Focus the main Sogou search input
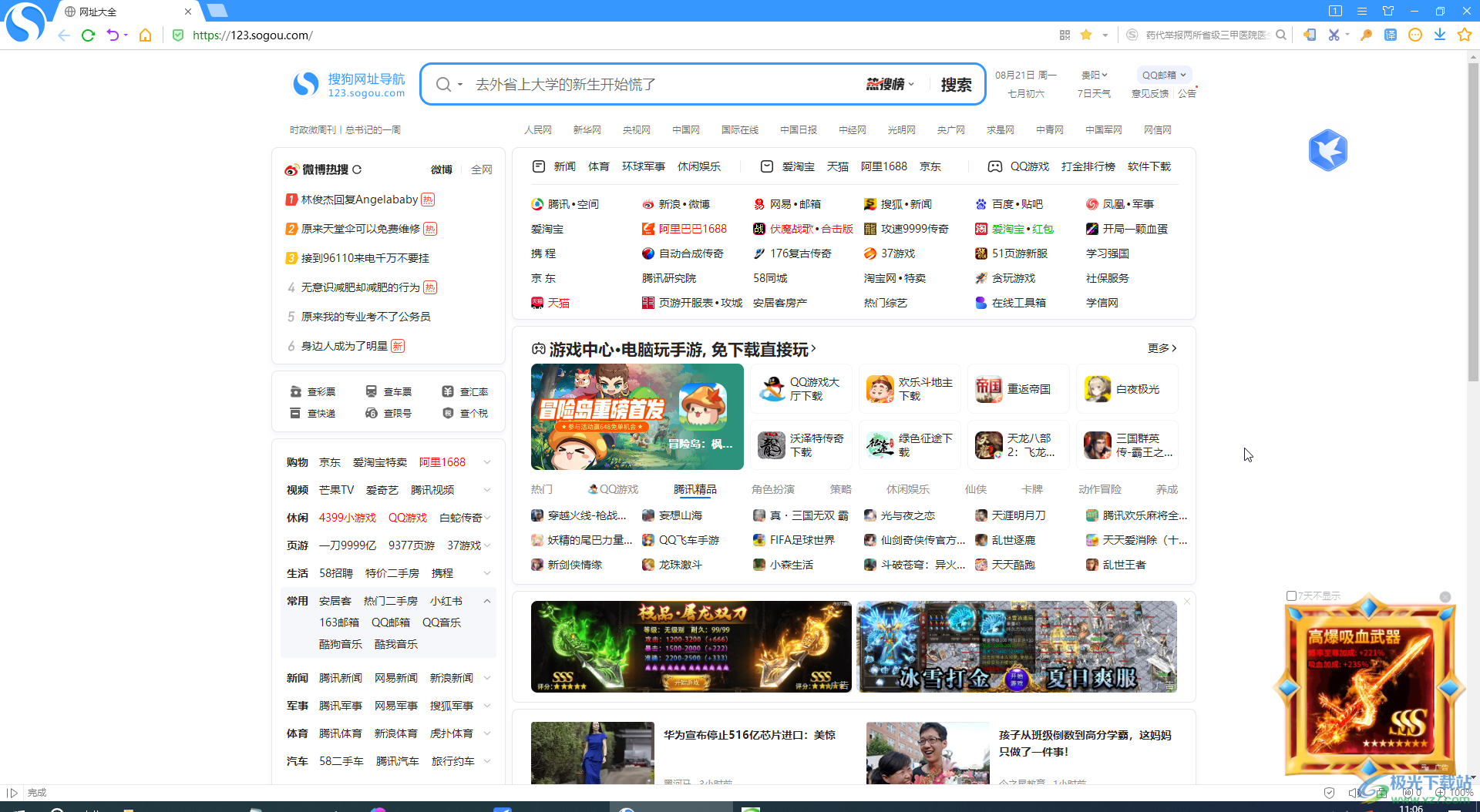 pos(663,85)
